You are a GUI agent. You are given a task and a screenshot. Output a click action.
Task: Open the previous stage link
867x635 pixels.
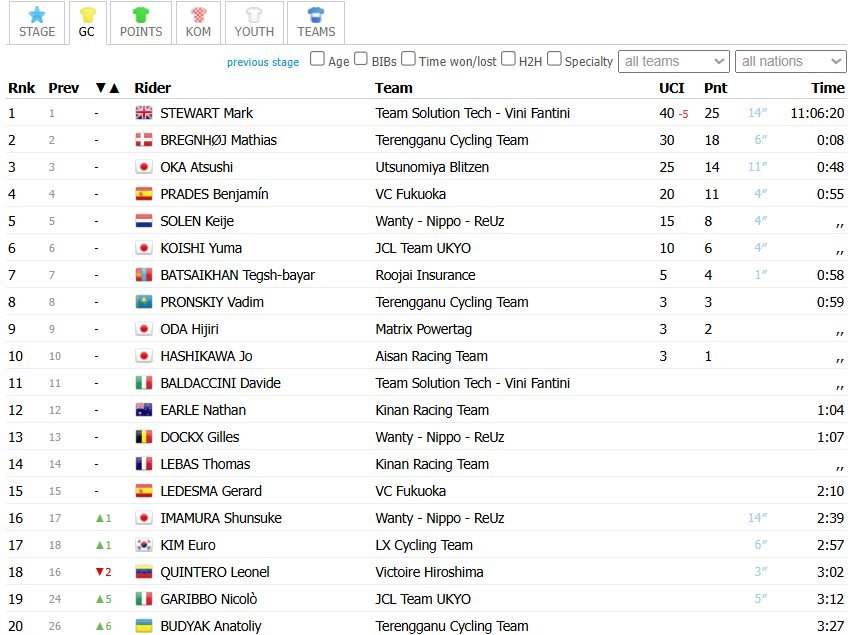pyautogui.click(x=263, y=62)
